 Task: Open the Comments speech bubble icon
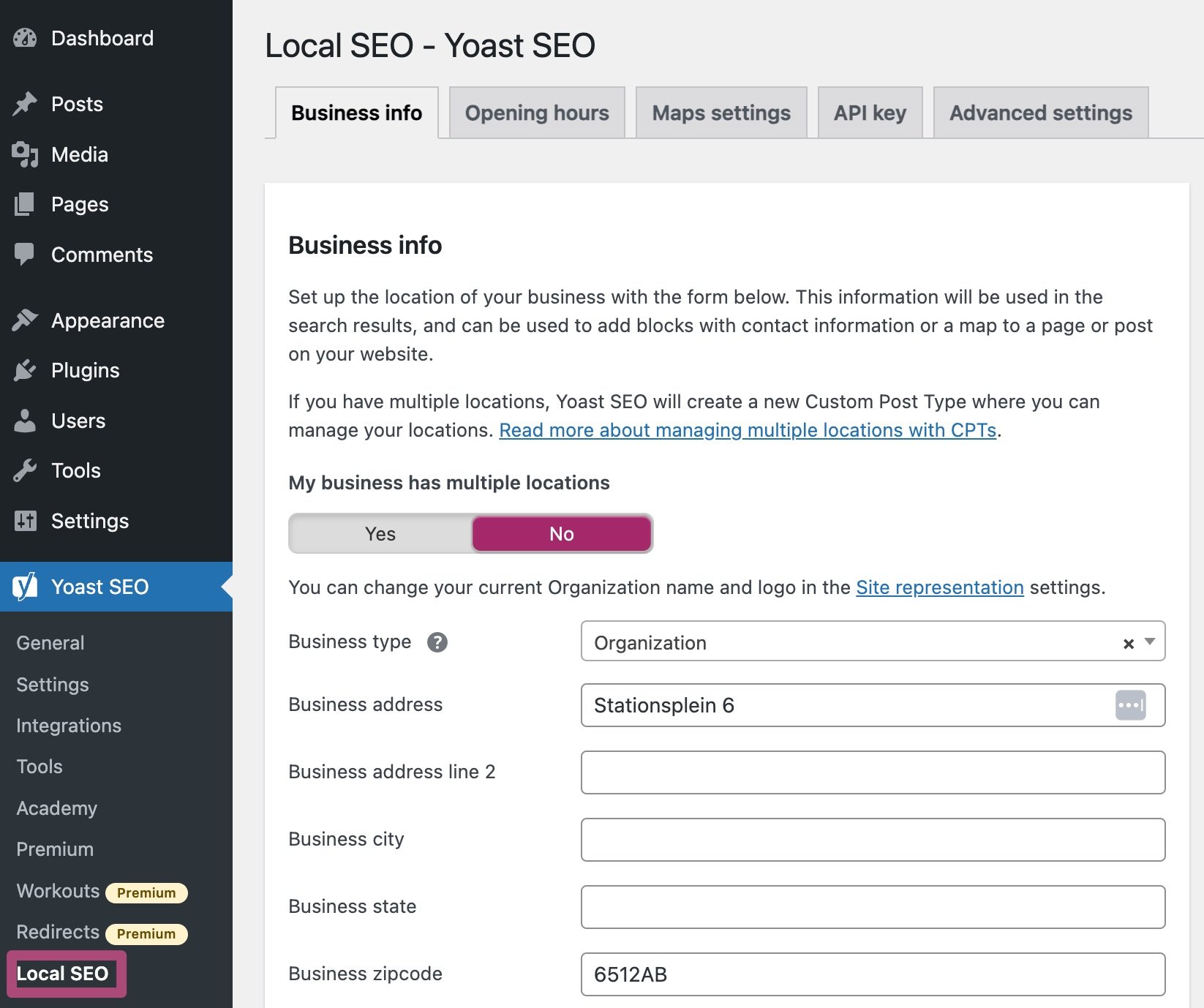pos(25,254)
